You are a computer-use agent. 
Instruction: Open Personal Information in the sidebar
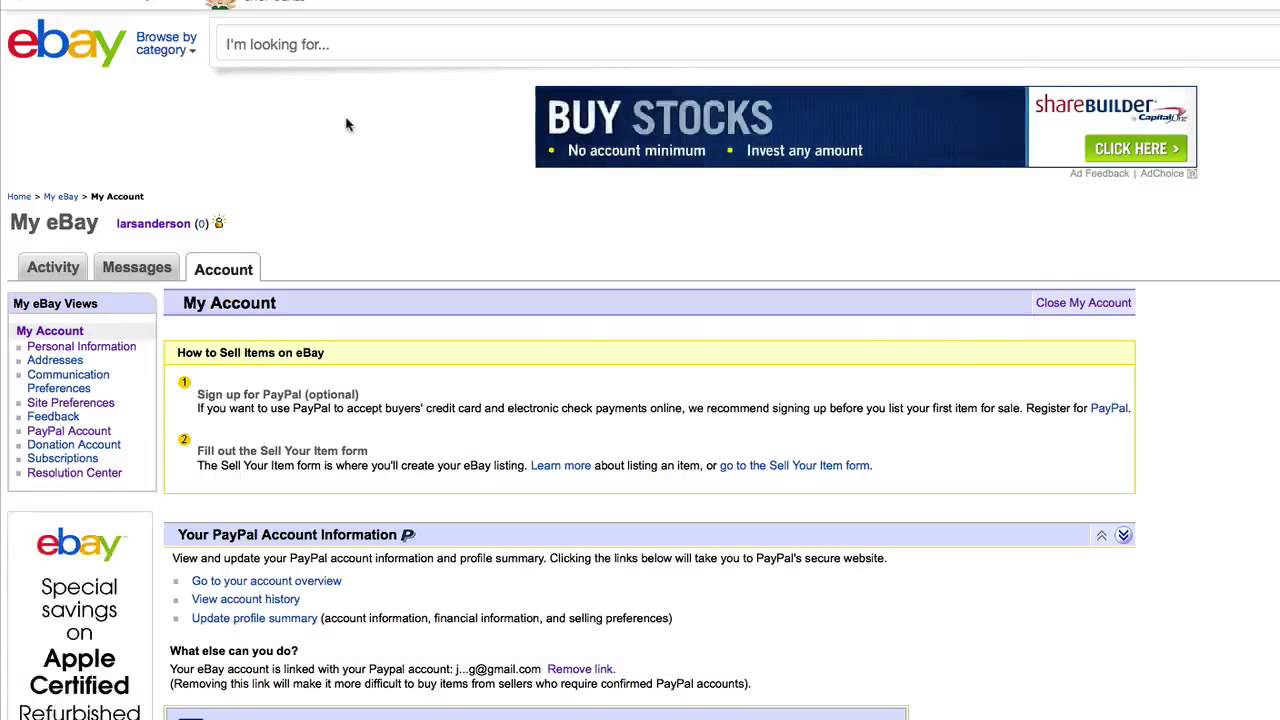[81, 346]
